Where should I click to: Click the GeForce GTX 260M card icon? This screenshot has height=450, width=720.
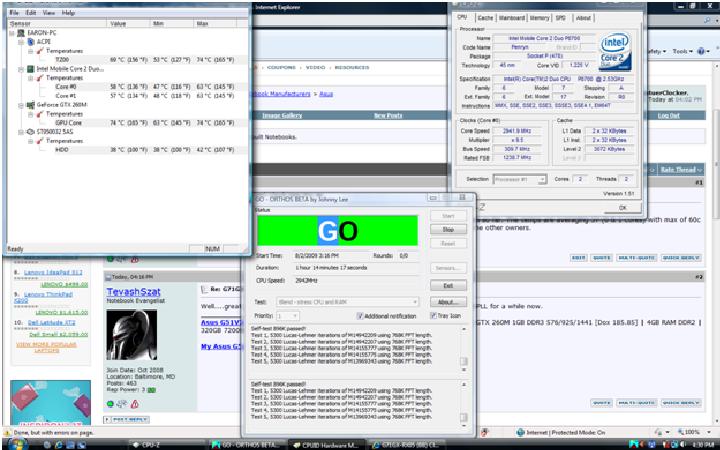tap(31, 105)
